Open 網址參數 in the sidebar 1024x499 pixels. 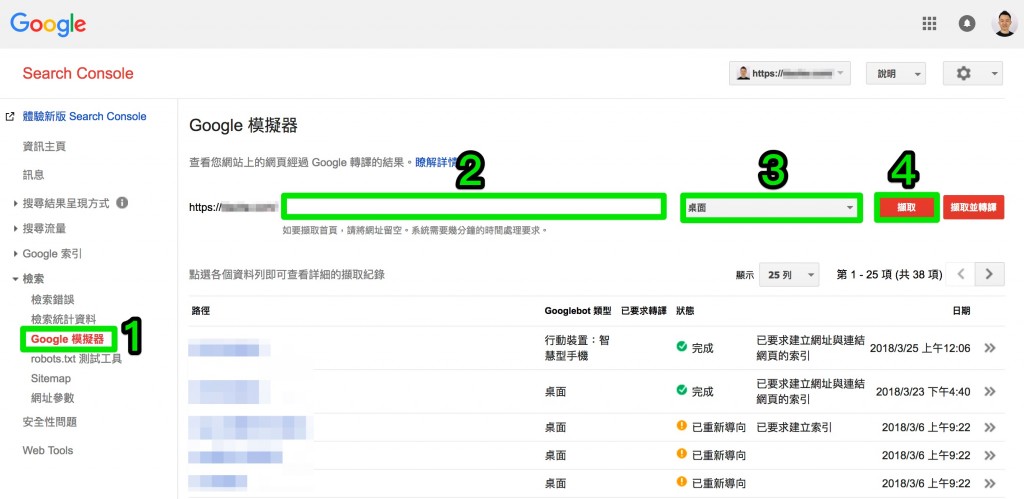click(x=53, y=398)
